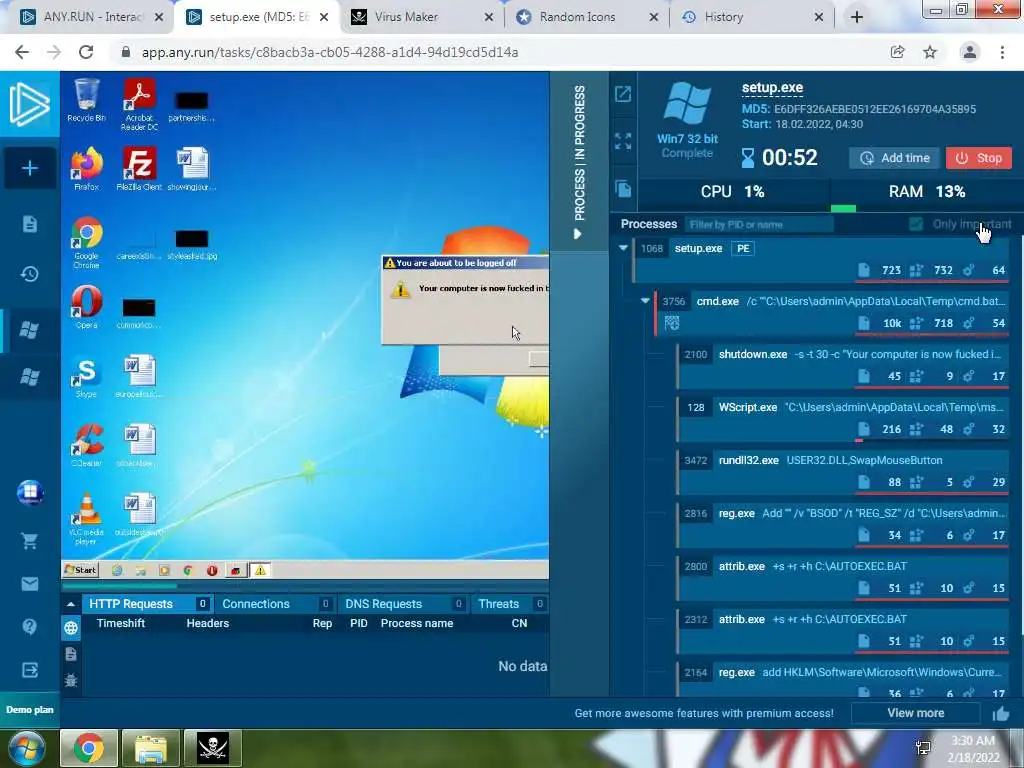Open the pirate skull taskbar app

213,748
